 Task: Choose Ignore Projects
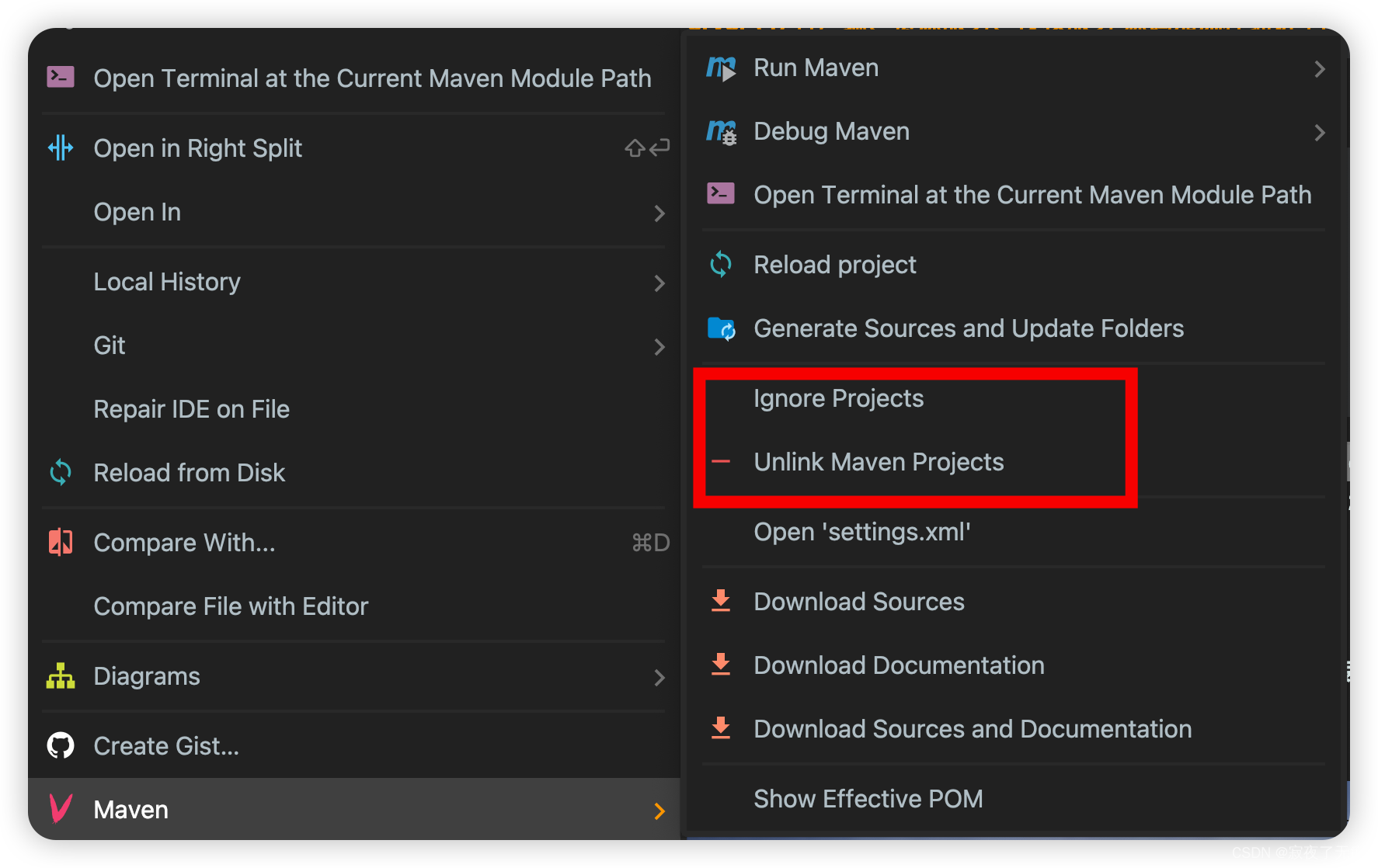(x=1014, y=398)
